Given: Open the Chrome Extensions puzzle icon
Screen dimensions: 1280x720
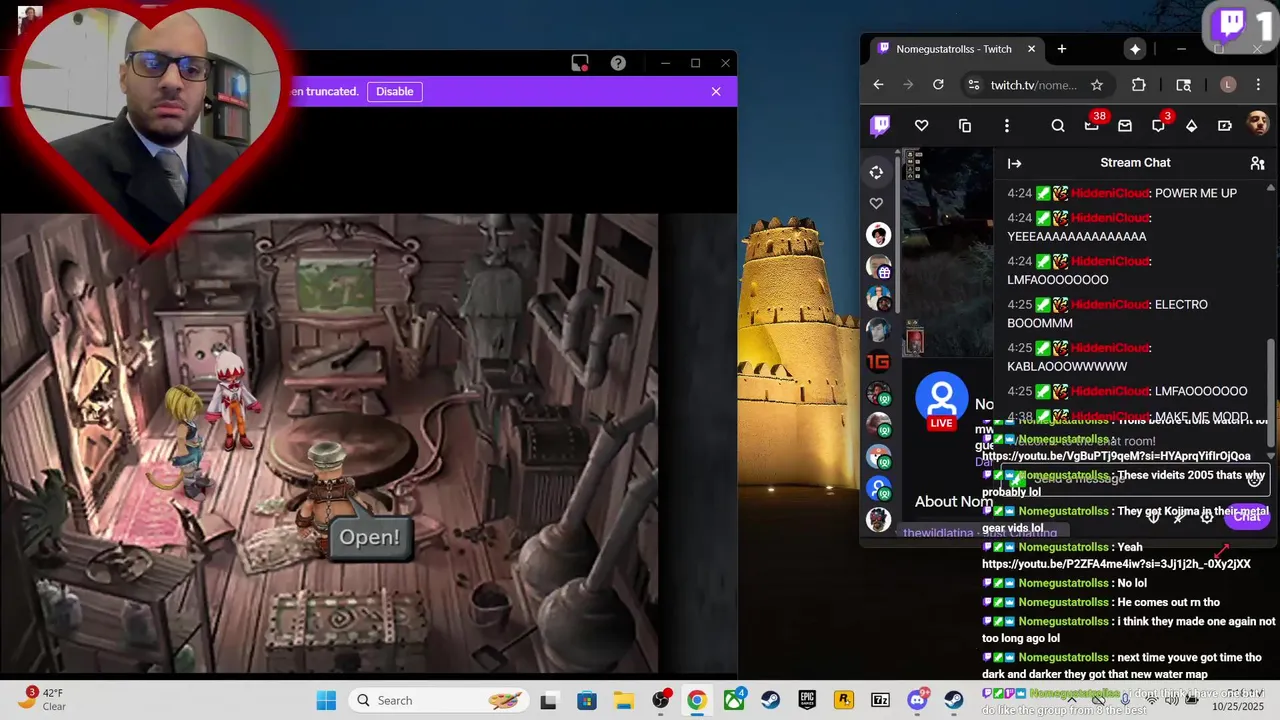Looking at the screenshot, I should [x=1138, y=85].
